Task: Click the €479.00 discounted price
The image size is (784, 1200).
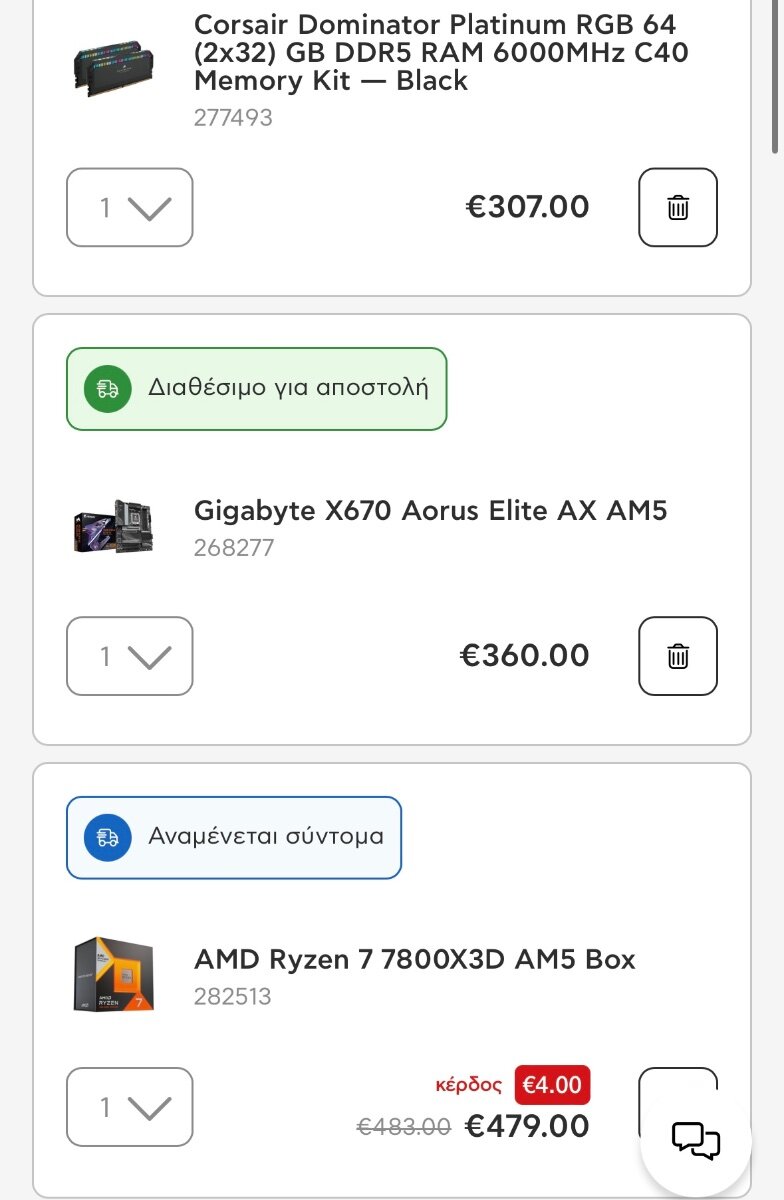Action: pos(528,1127)
